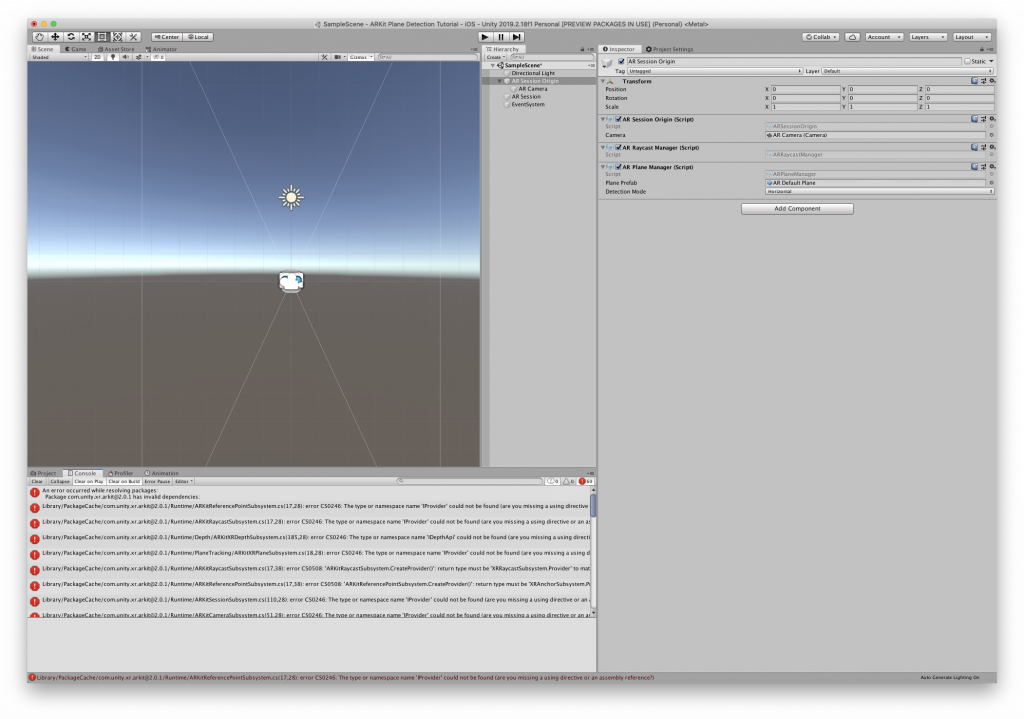This screenshot has height=719, width=1024.
Task: Select the Rotate tool
Action: click(x=71, y=37)
